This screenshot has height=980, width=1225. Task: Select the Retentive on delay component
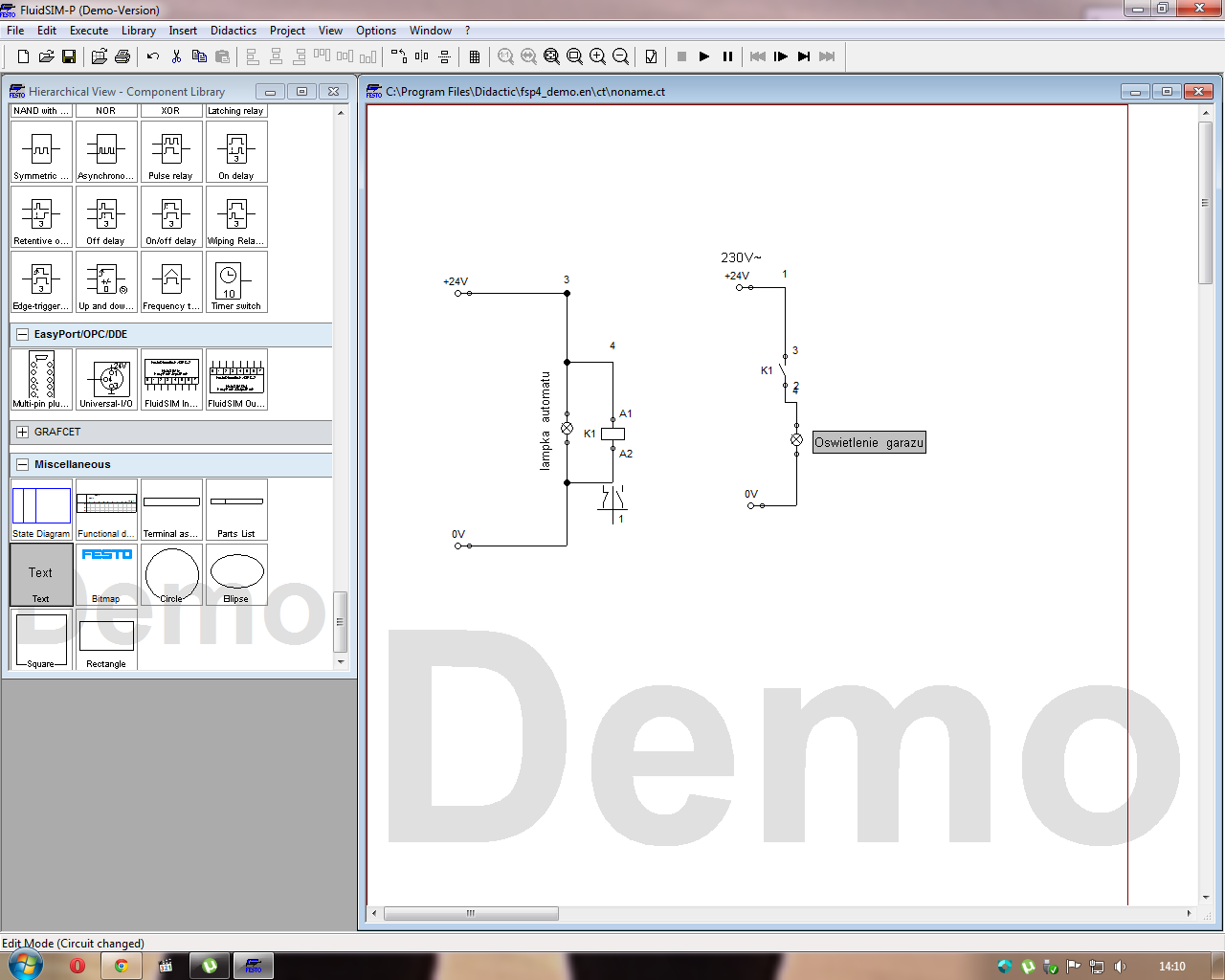click(x=41, y=217)
